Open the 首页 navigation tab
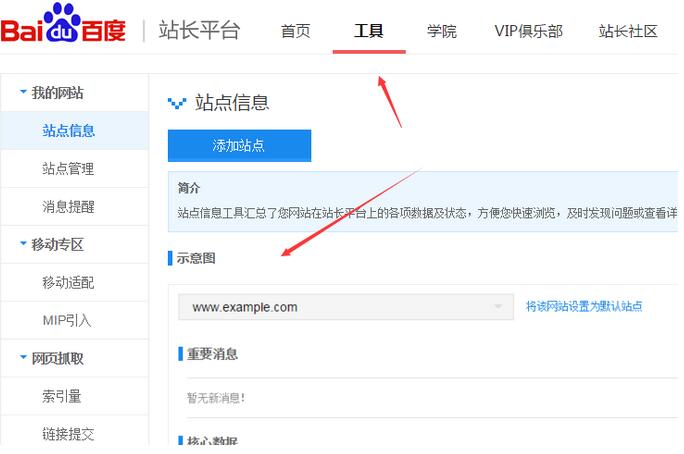The height and width of the screenshot is (454, 684). [x=295, y=31]
